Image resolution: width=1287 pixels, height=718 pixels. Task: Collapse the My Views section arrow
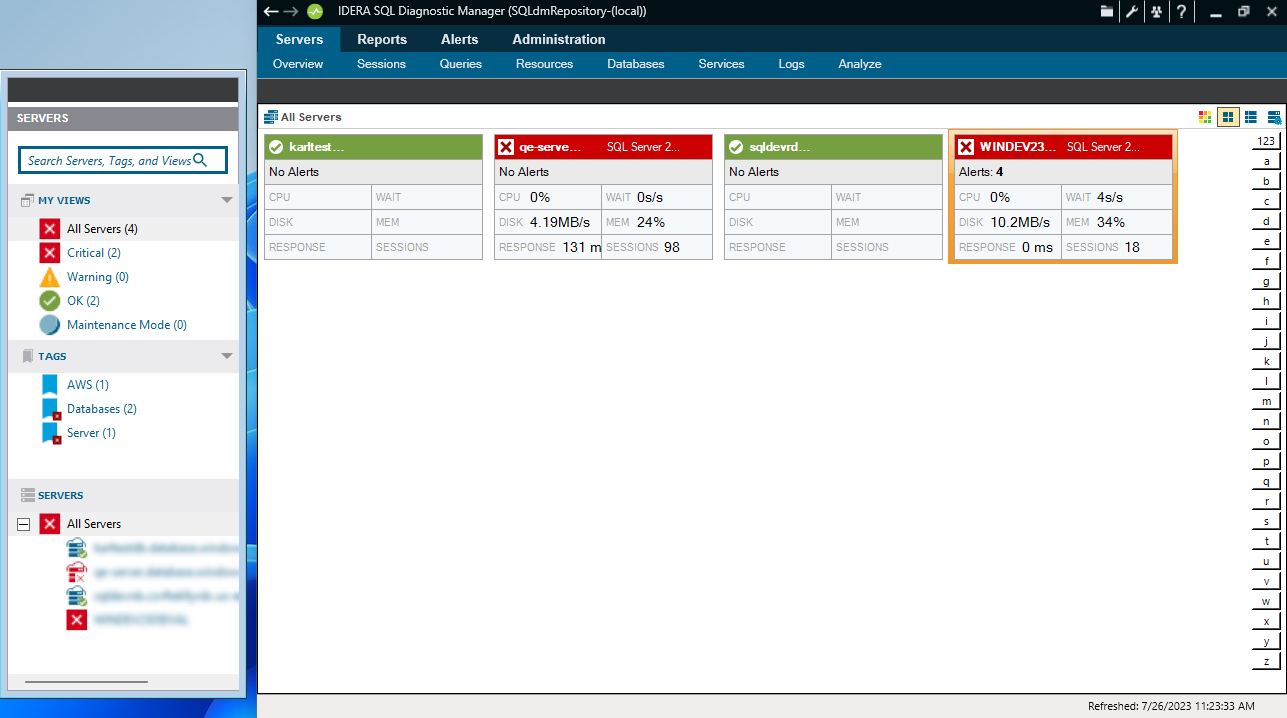click(x=227, y=200)
